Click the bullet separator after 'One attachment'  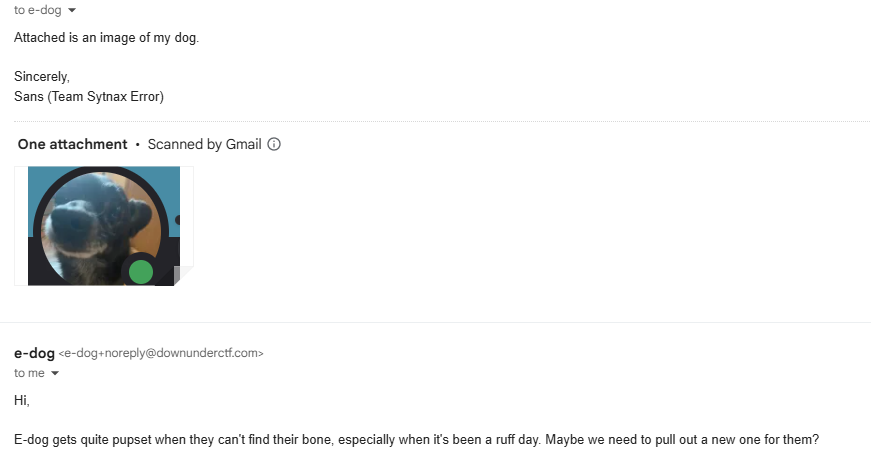(x=137, y=145)
